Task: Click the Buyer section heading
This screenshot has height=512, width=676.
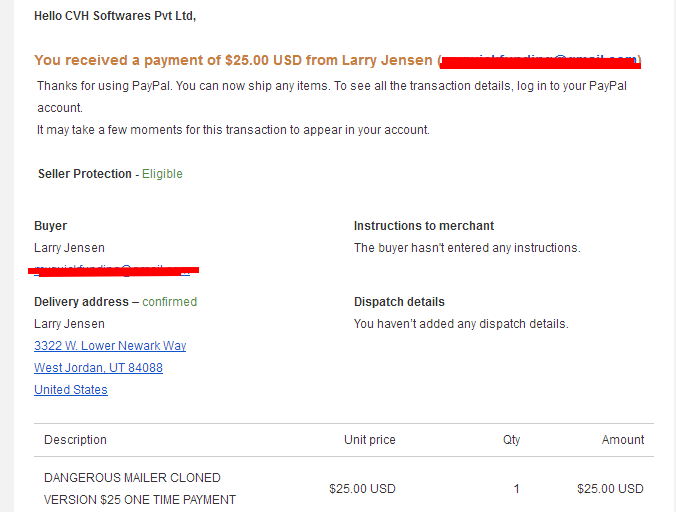Action: tap(50, 226)
